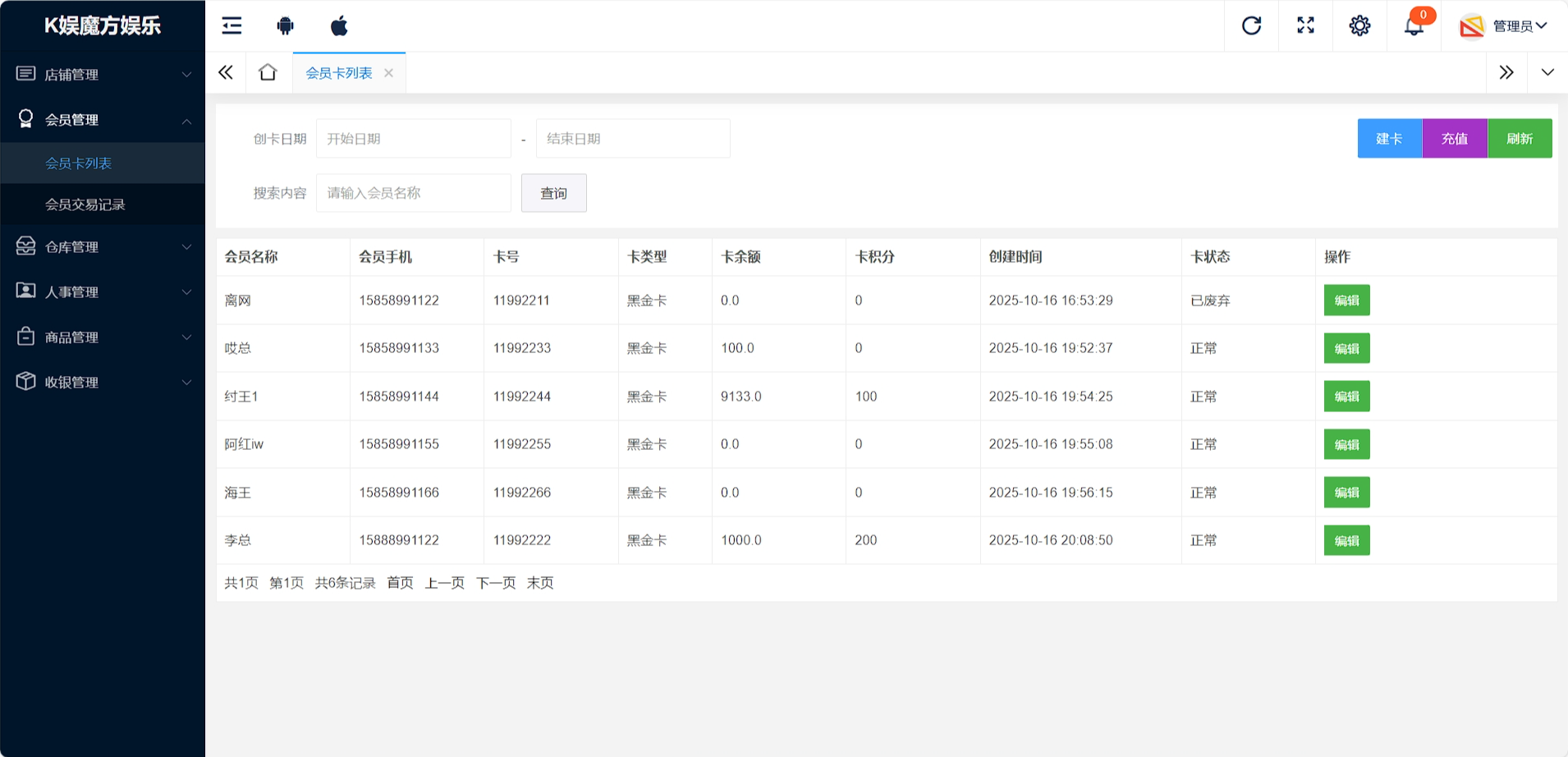Expand the 仓库管理 sidebar menu
Image resolution: width=1568 pixels, height=757 pixels.
point(103,247)
